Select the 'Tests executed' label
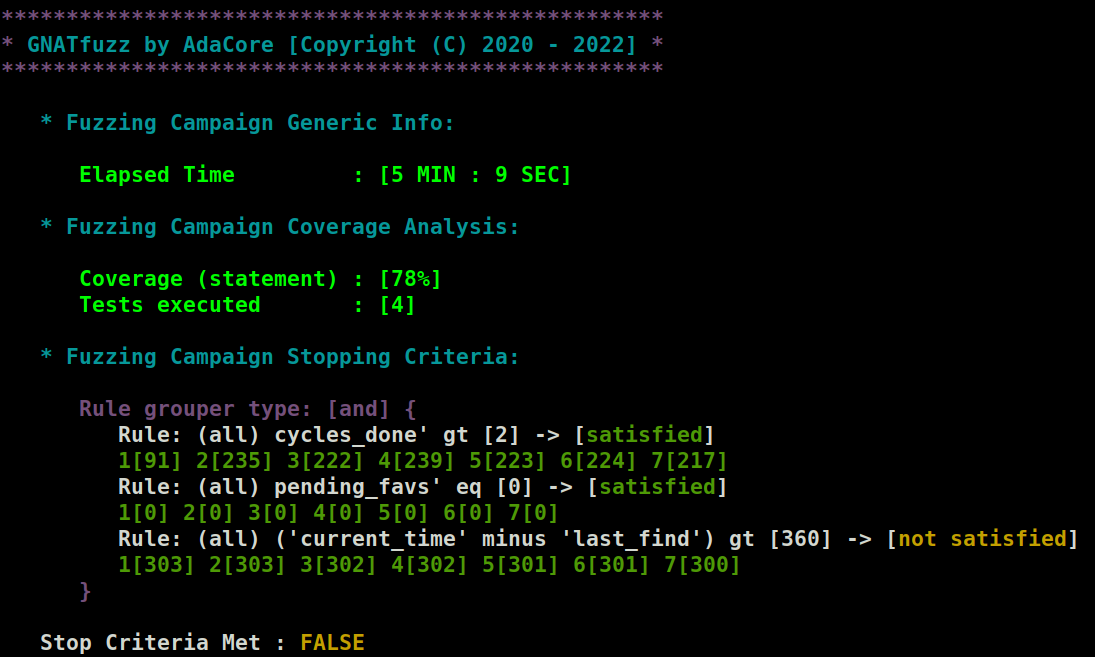1095x657 pixels. coord(170,305)
